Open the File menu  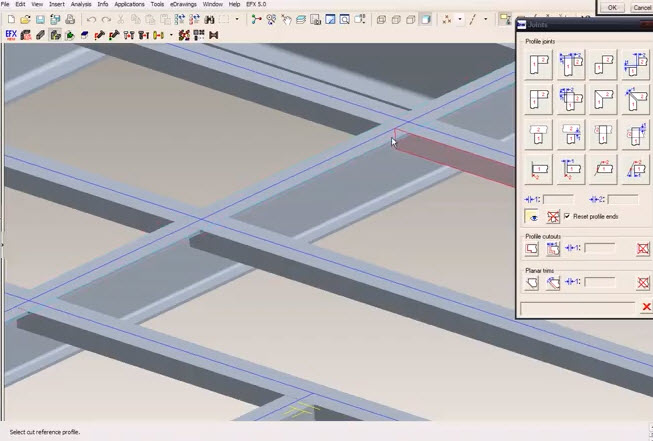click(5, 4)
